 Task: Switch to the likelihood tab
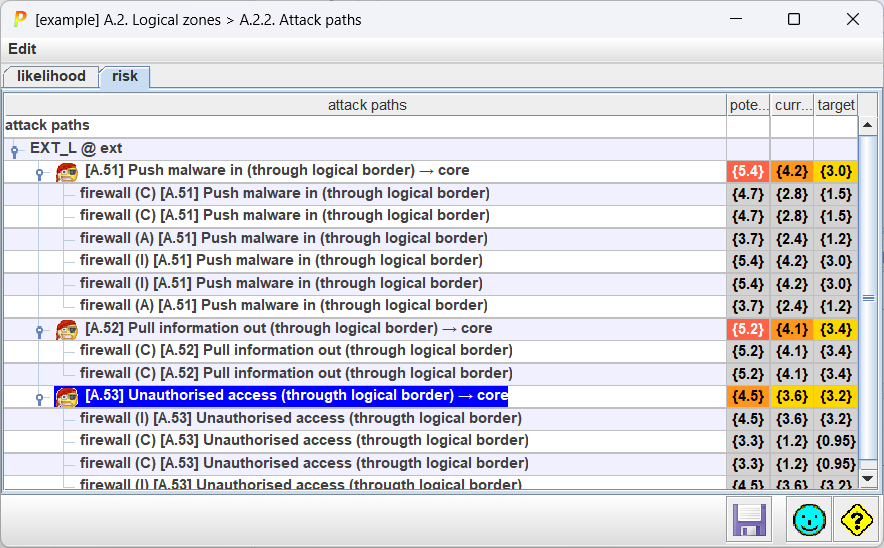[51, 76]
